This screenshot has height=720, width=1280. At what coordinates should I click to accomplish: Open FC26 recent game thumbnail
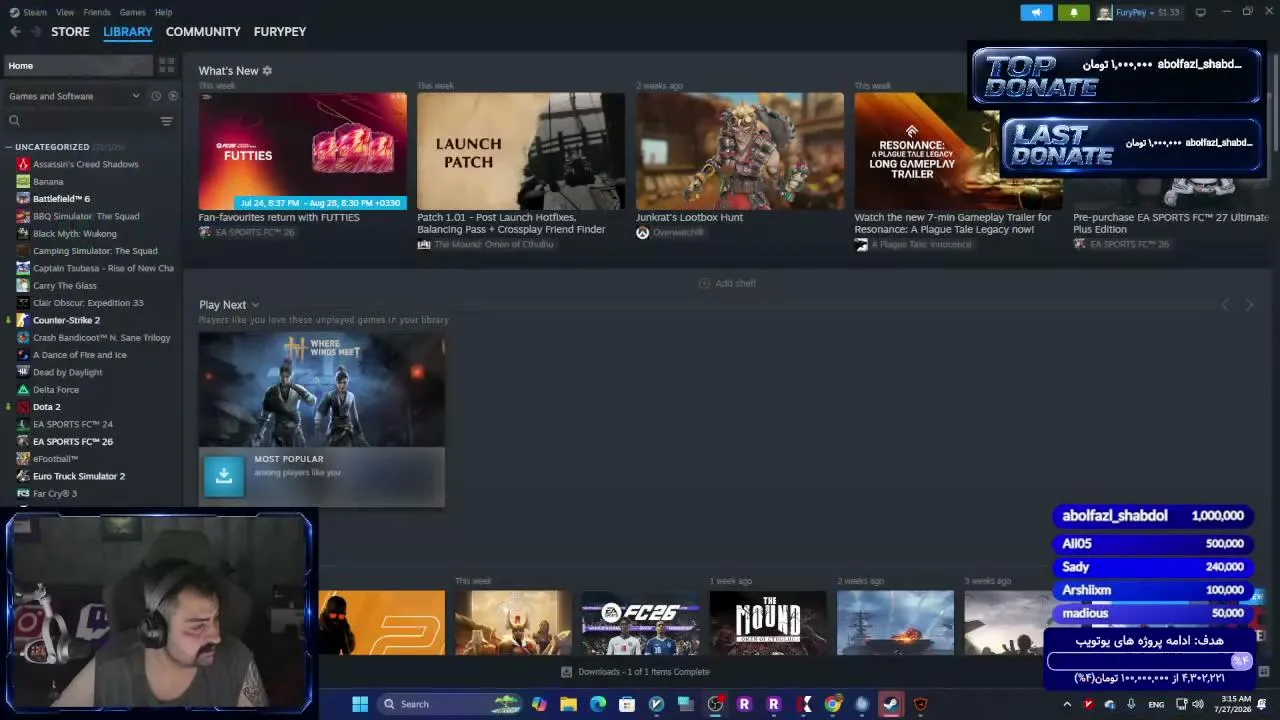[641, 623]
